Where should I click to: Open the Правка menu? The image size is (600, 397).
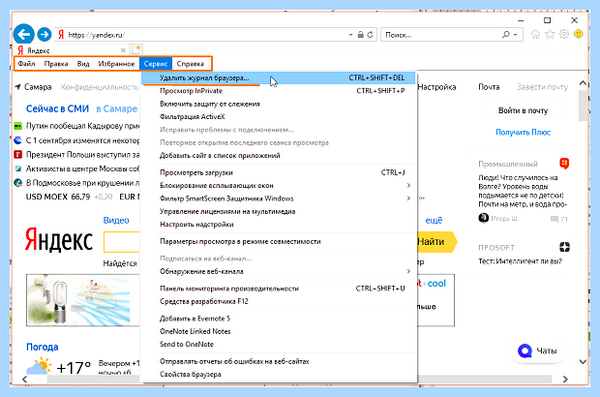(56, 64)
